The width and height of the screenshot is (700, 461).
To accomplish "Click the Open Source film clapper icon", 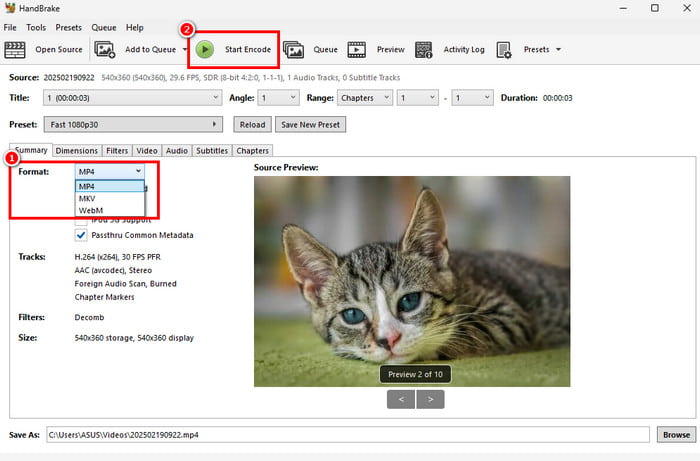I will point(15,50).
